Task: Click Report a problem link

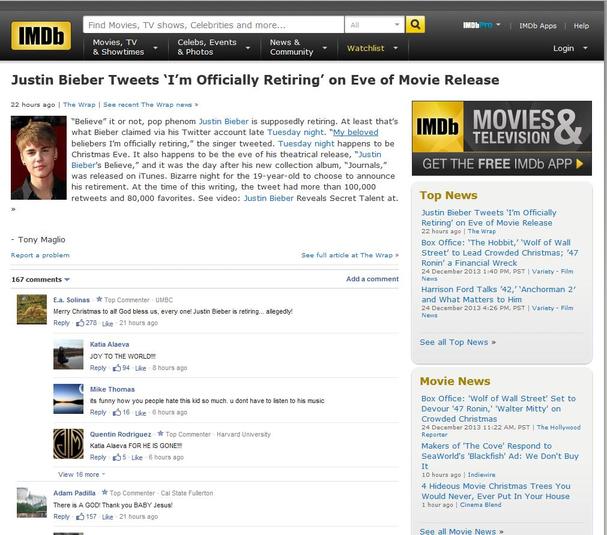Action: point(40,255)
